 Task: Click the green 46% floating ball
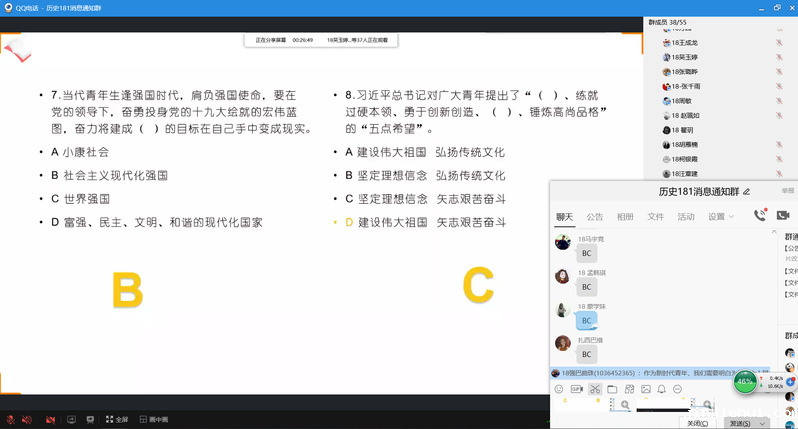(745, 382)
